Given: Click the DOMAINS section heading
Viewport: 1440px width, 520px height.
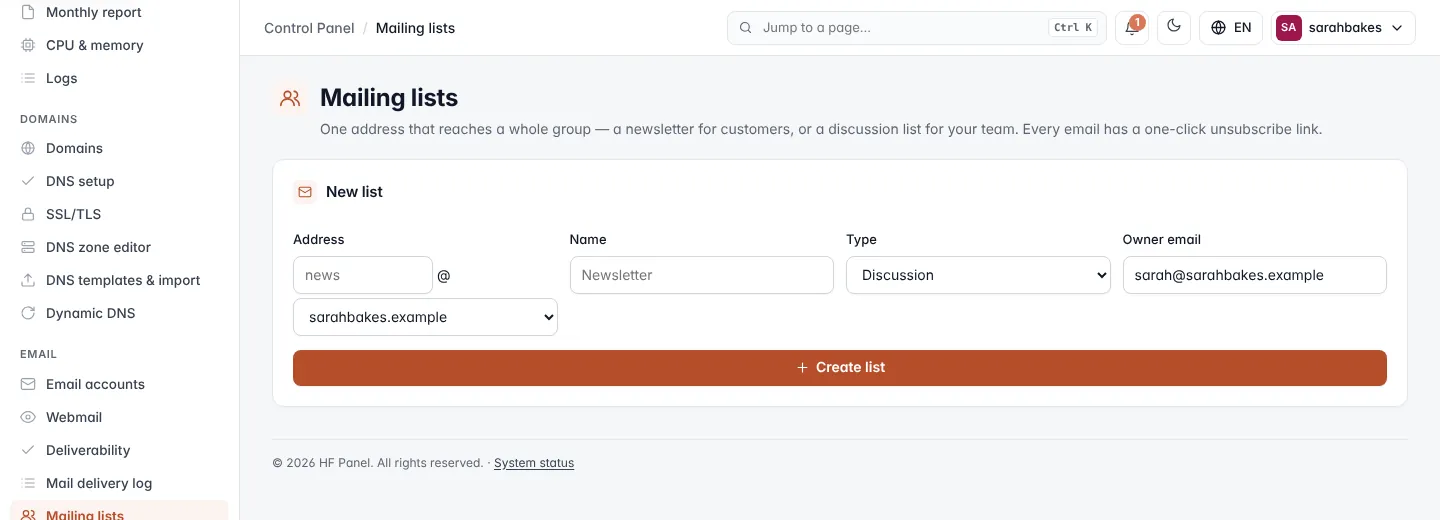Looking at the screenshot, I should click(49, 119).
